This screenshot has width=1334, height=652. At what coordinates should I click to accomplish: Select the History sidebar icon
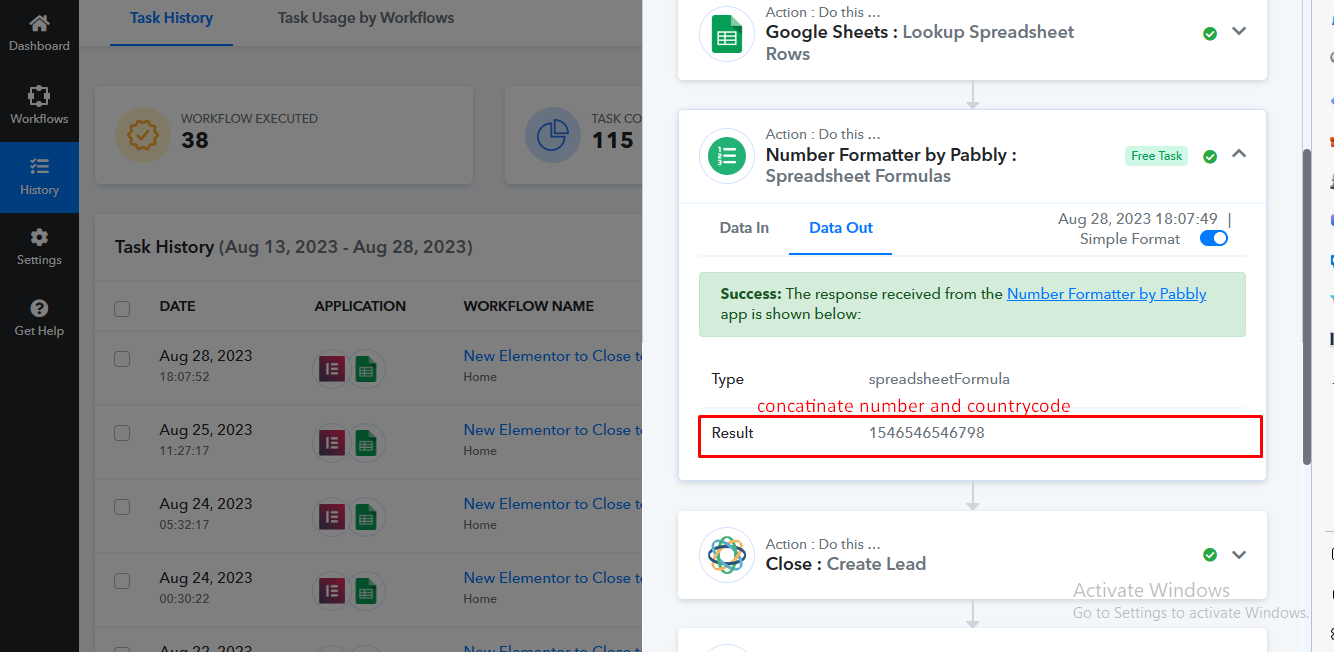[39, 166]
